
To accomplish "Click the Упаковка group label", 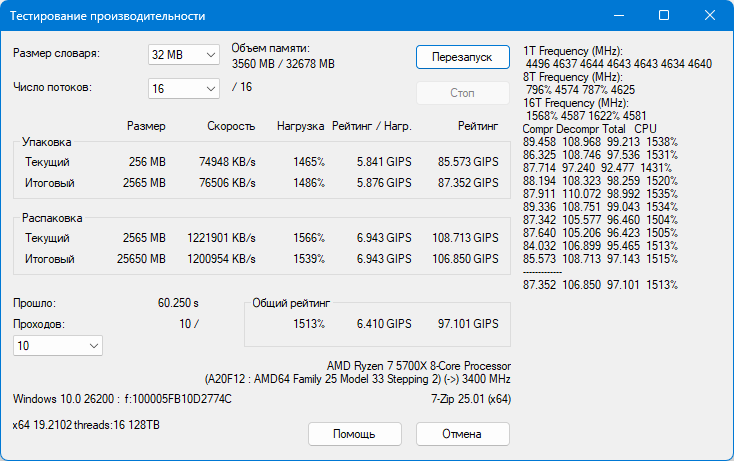I will click(47, 142).
